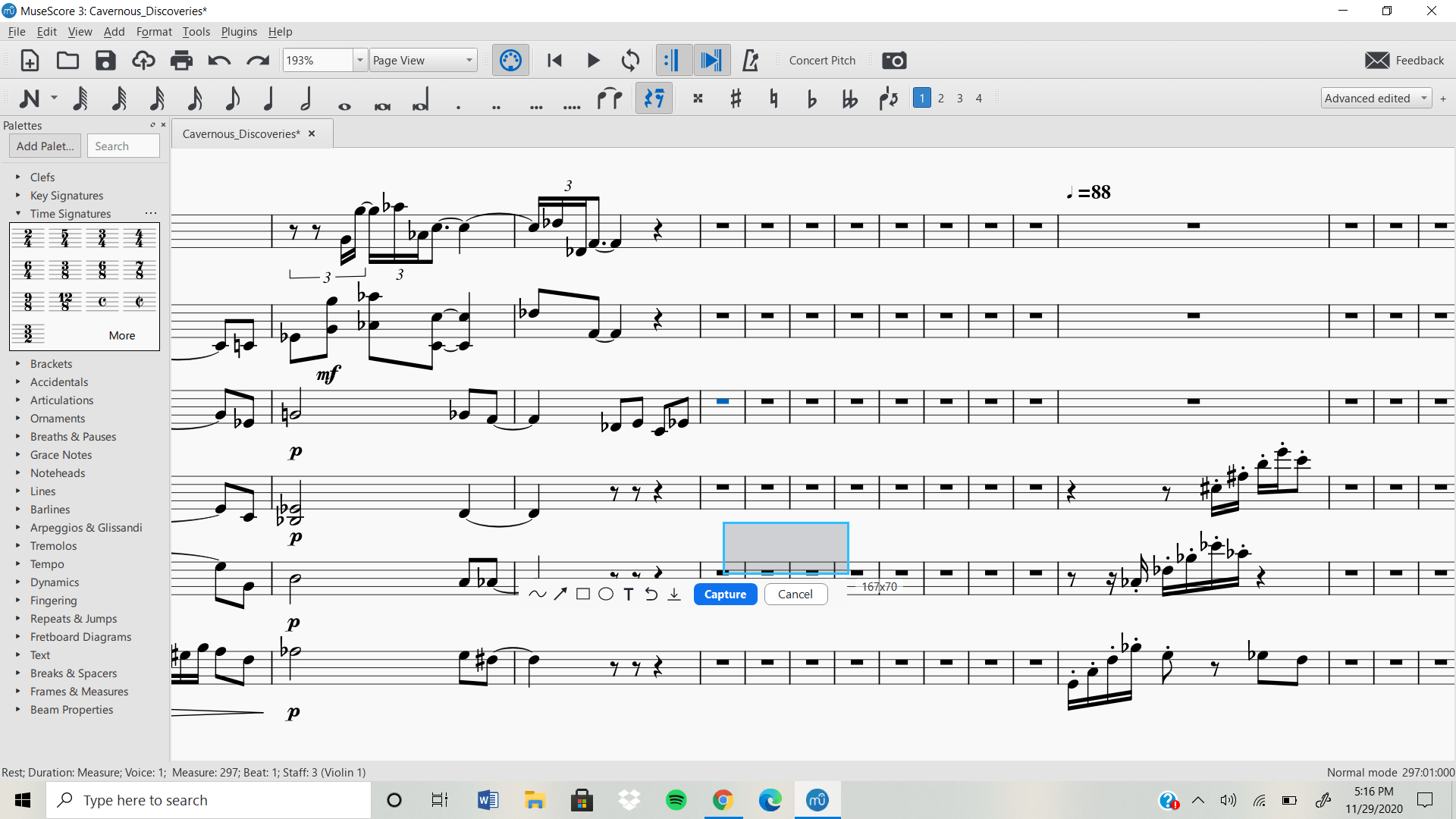This screenshot has height=819, width=1456.
Task: Collapse the Time Signatures palette
Action: pyautogui.click(x=18, y=213)
